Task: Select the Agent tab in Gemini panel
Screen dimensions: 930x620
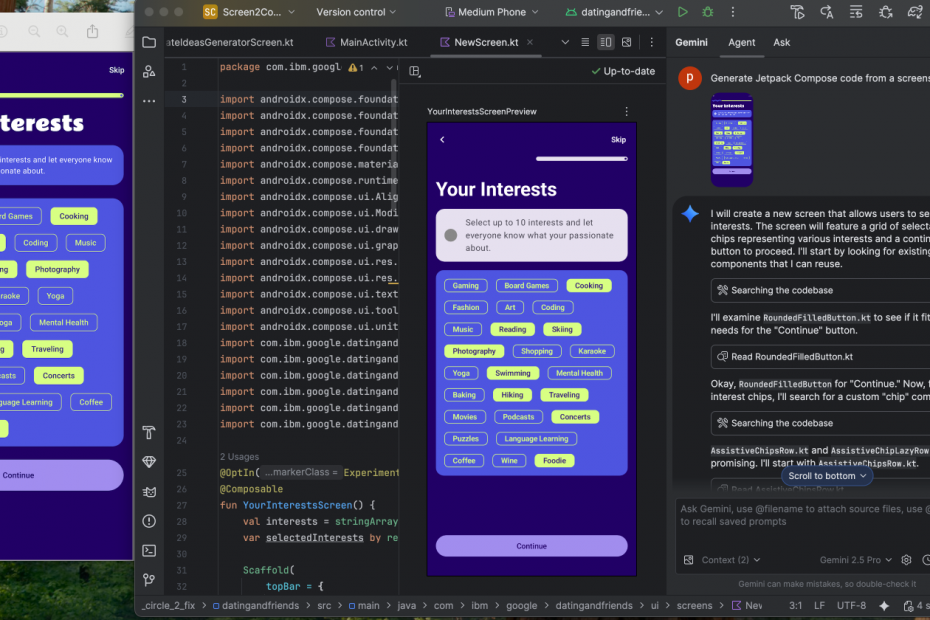Action: coord(741,43)
